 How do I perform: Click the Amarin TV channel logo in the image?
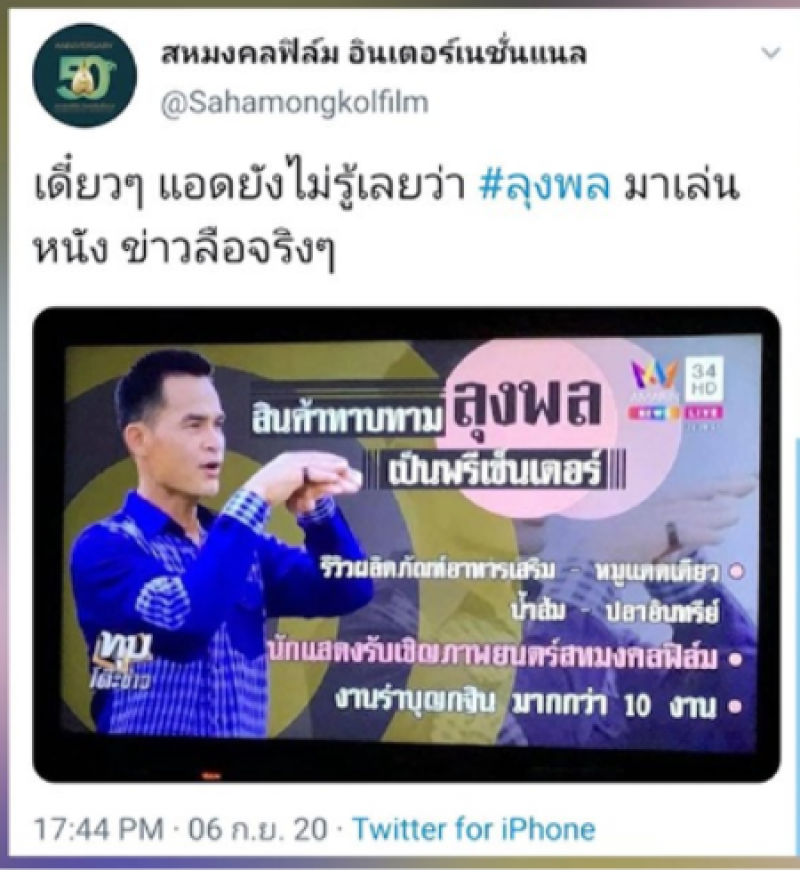click(x=655, y=381)
